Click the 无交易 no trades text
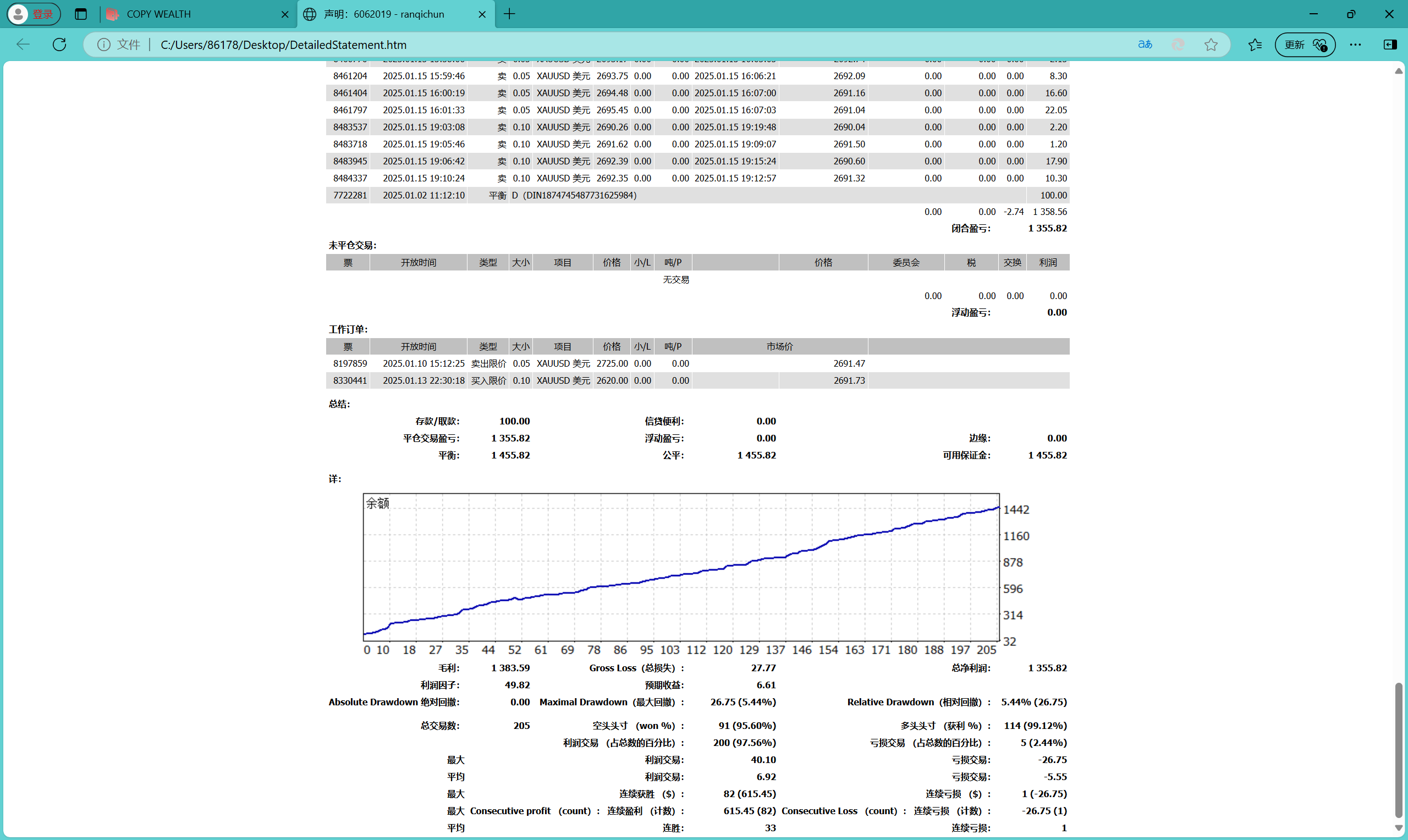This screenshot has width=1408, height=840. (676, 279)
